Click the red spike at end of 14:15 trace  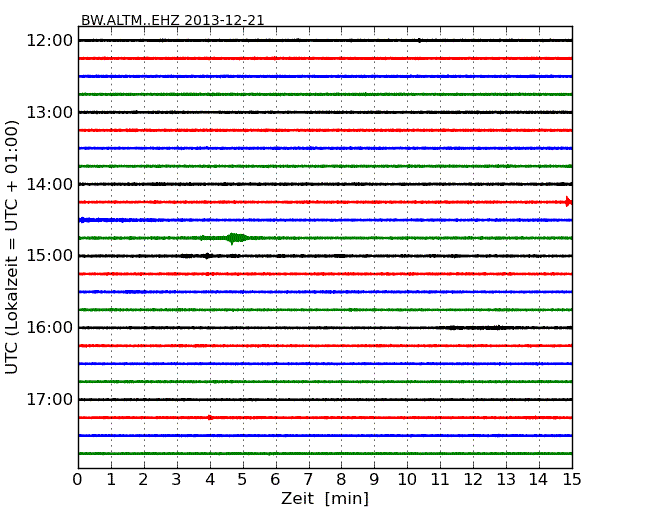(x=568, y=202)
